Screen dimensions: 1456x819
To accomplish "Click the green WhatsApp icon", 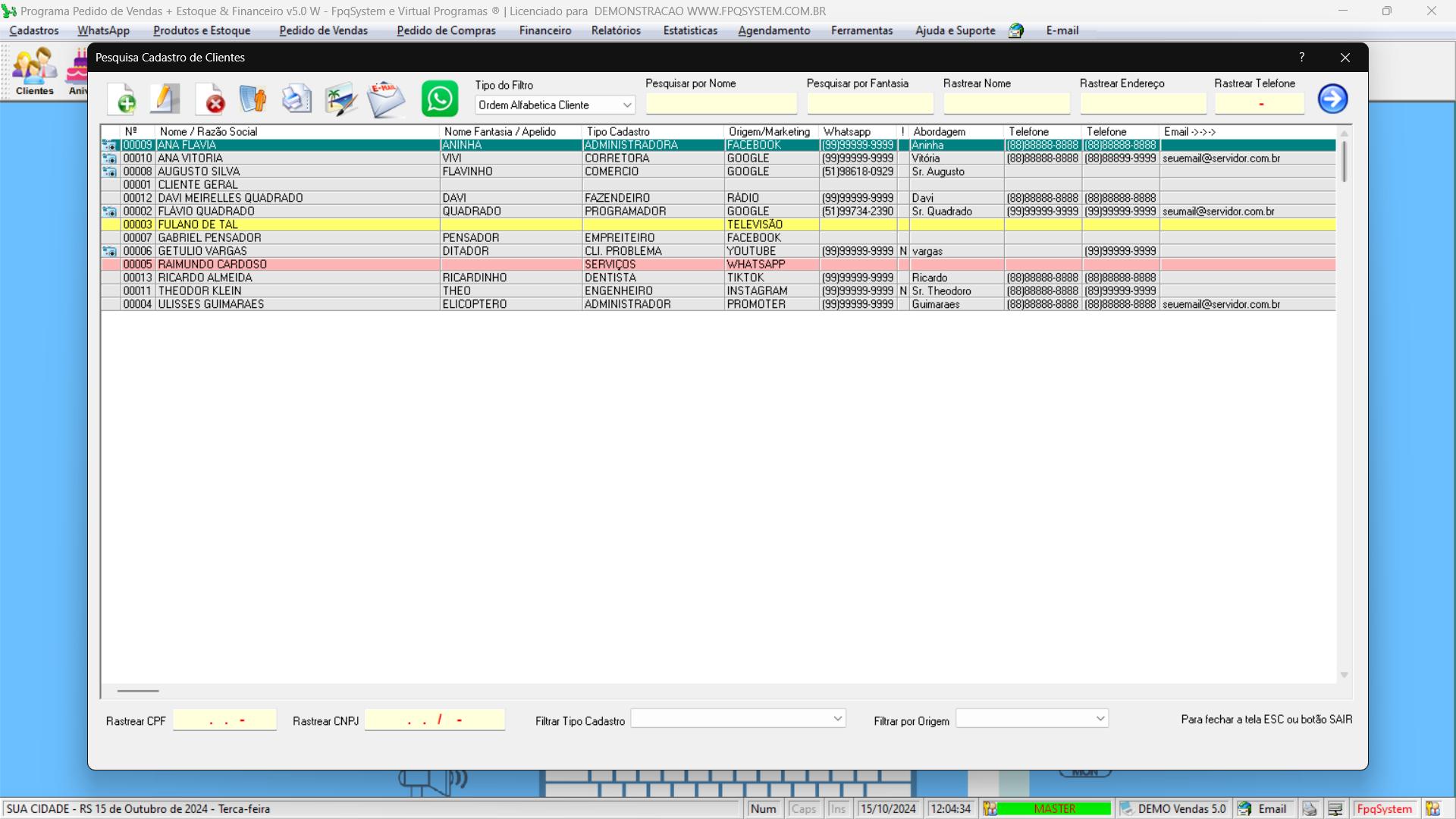I will (x=440, y=99).
